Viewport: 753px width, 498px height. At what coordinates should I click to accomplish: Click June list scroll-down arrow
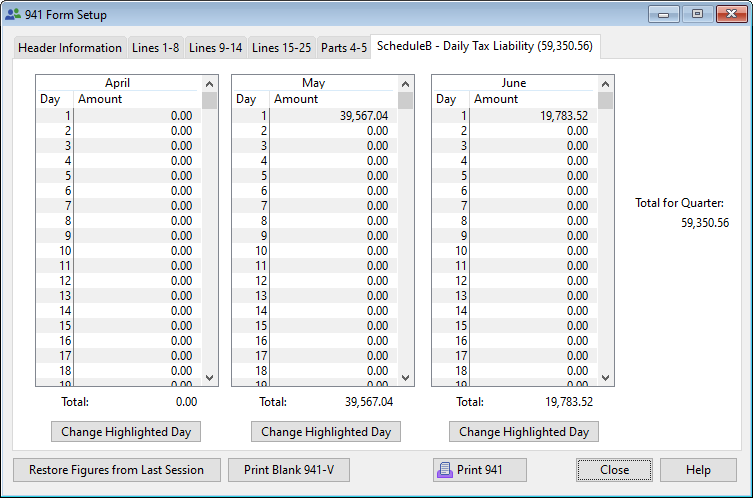tap(606, 377)
